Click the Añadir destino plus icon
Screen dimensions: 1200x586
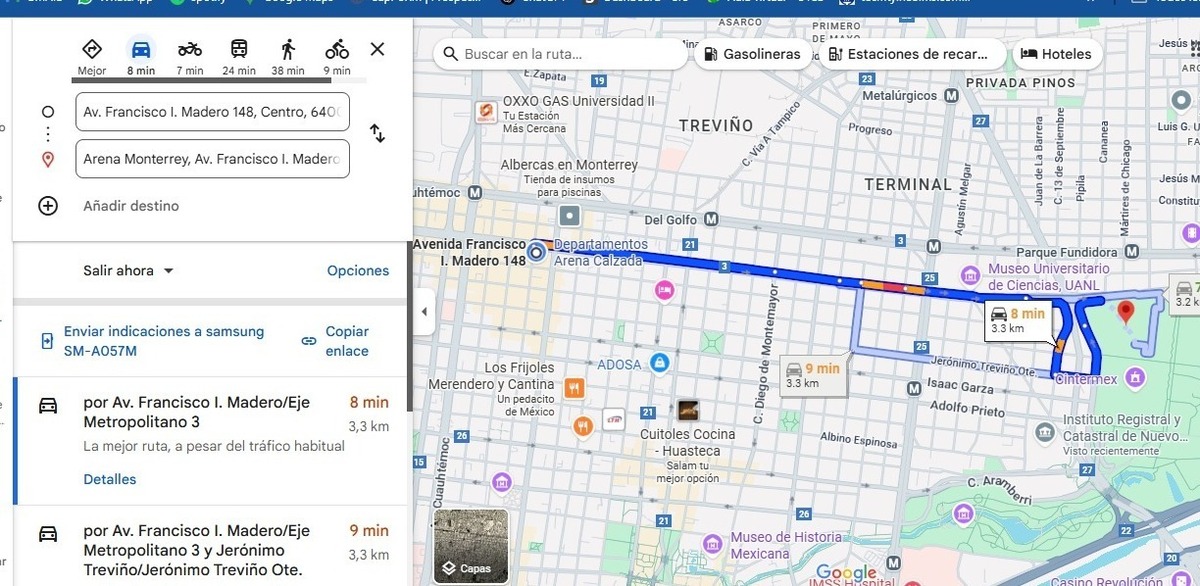48,206
